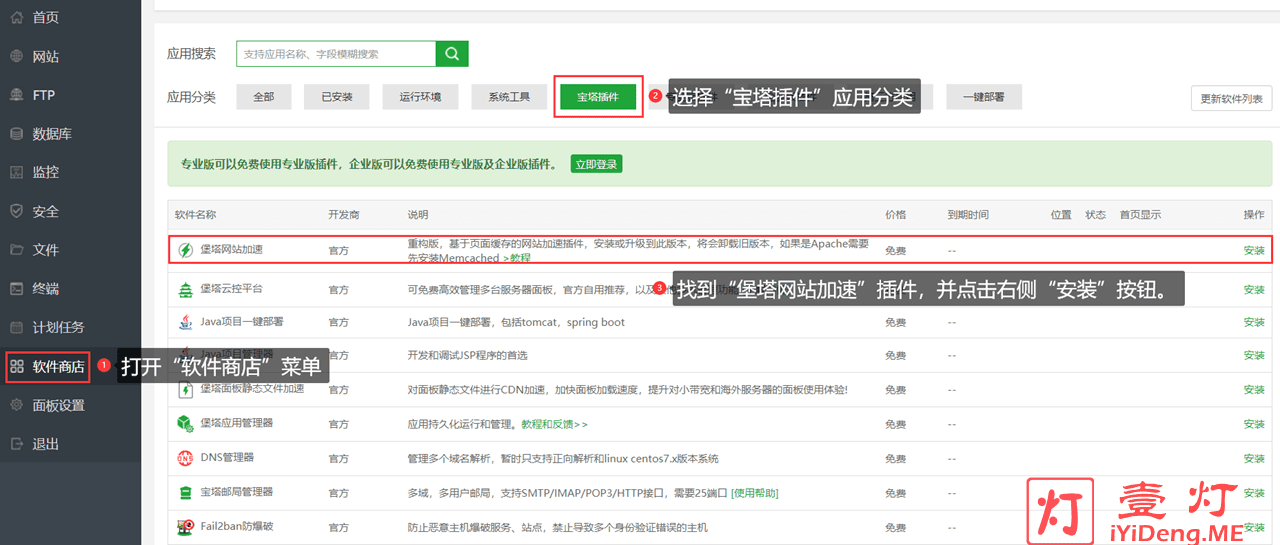The width and height of the screenshot is (1280, 545).
Task: Click the 堡塔应用管理器 plugin name
Action: (237, 423)
